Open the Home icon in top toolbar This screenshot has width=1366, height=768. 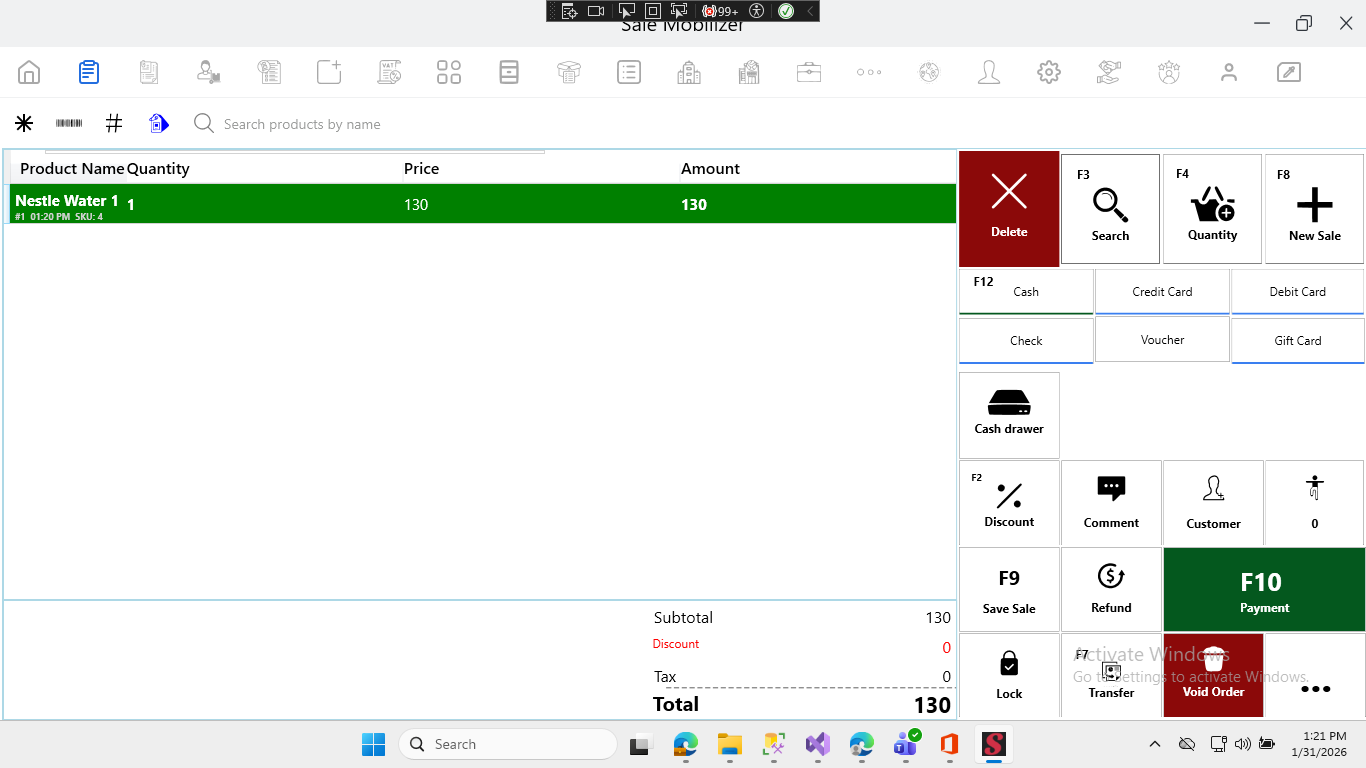[x=29, y=72]
